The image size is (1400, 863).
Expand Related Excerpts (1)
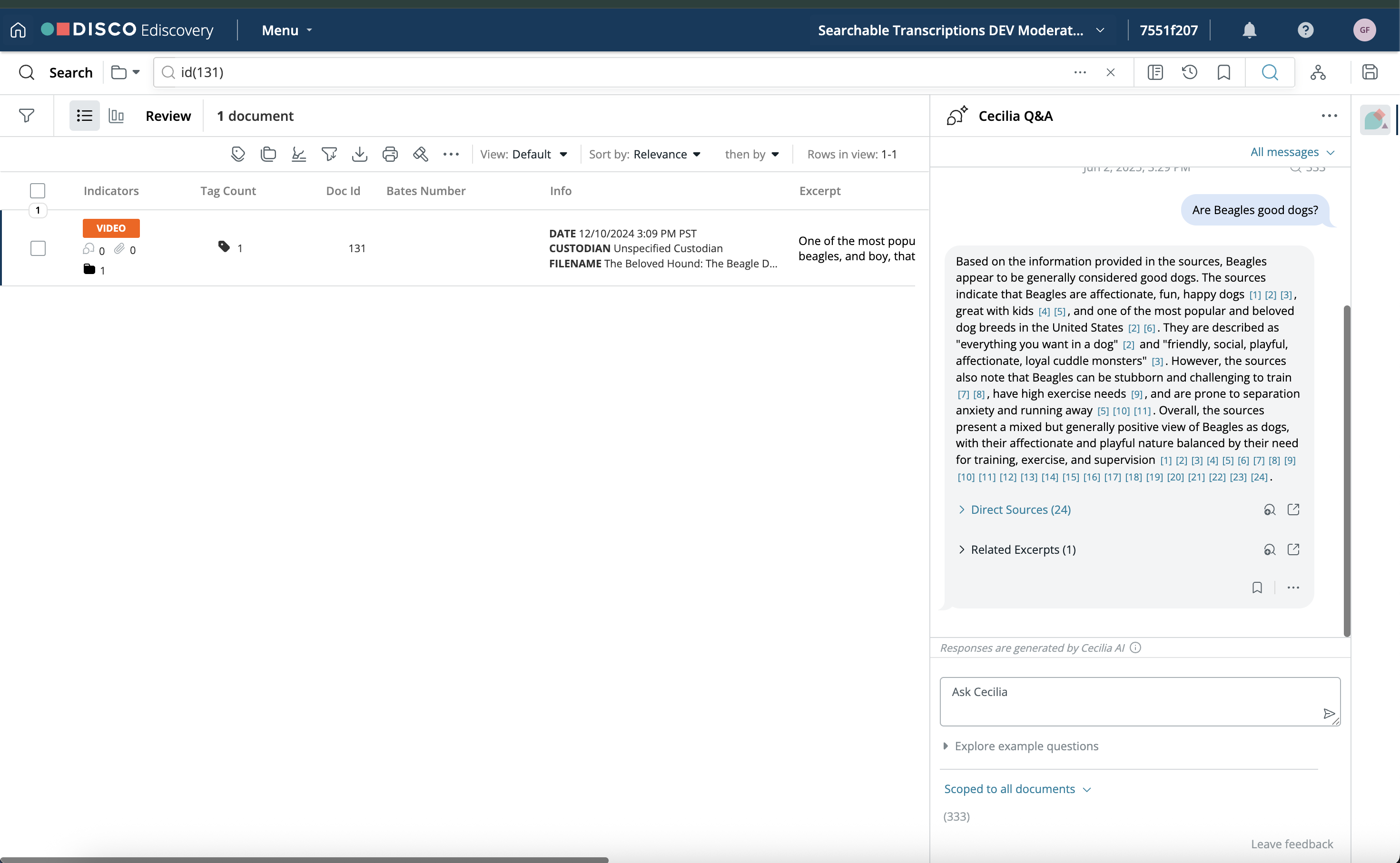pos(1017,549)
